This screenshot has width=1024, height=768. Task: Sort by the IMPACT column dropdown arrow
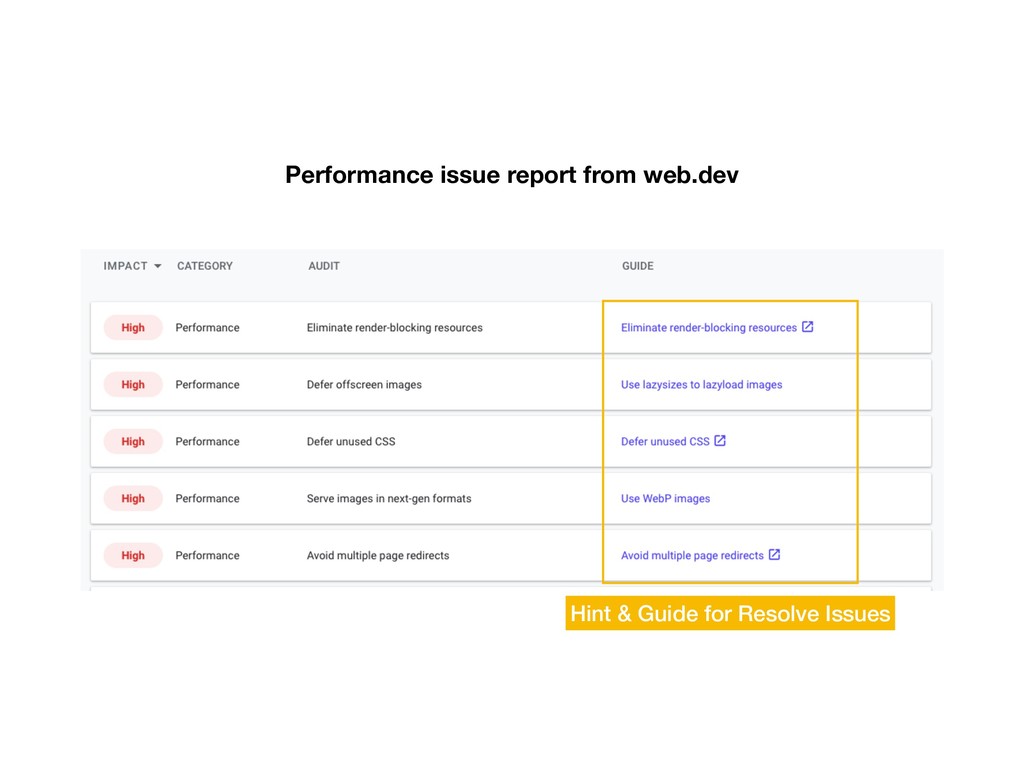[157, 266]
